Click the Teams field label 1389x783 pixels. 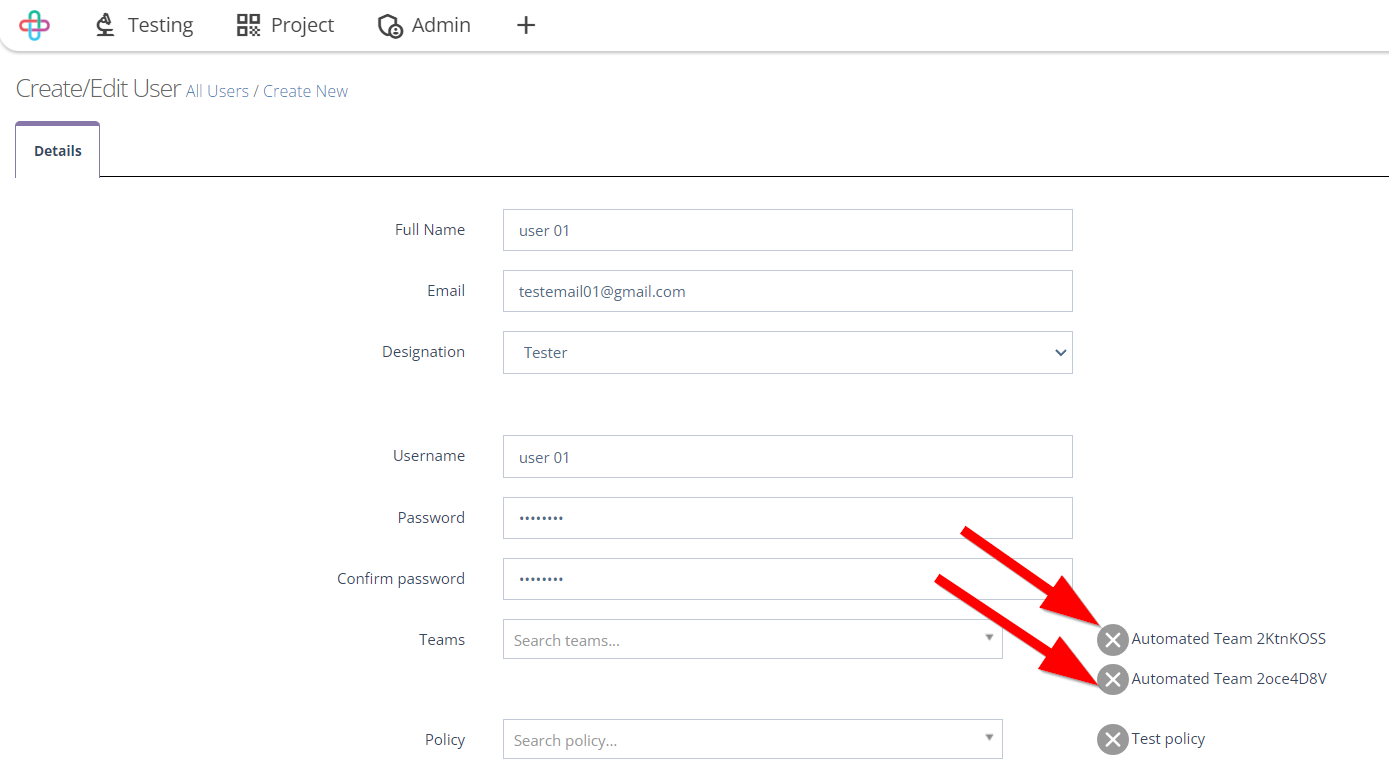click(442, 639)
